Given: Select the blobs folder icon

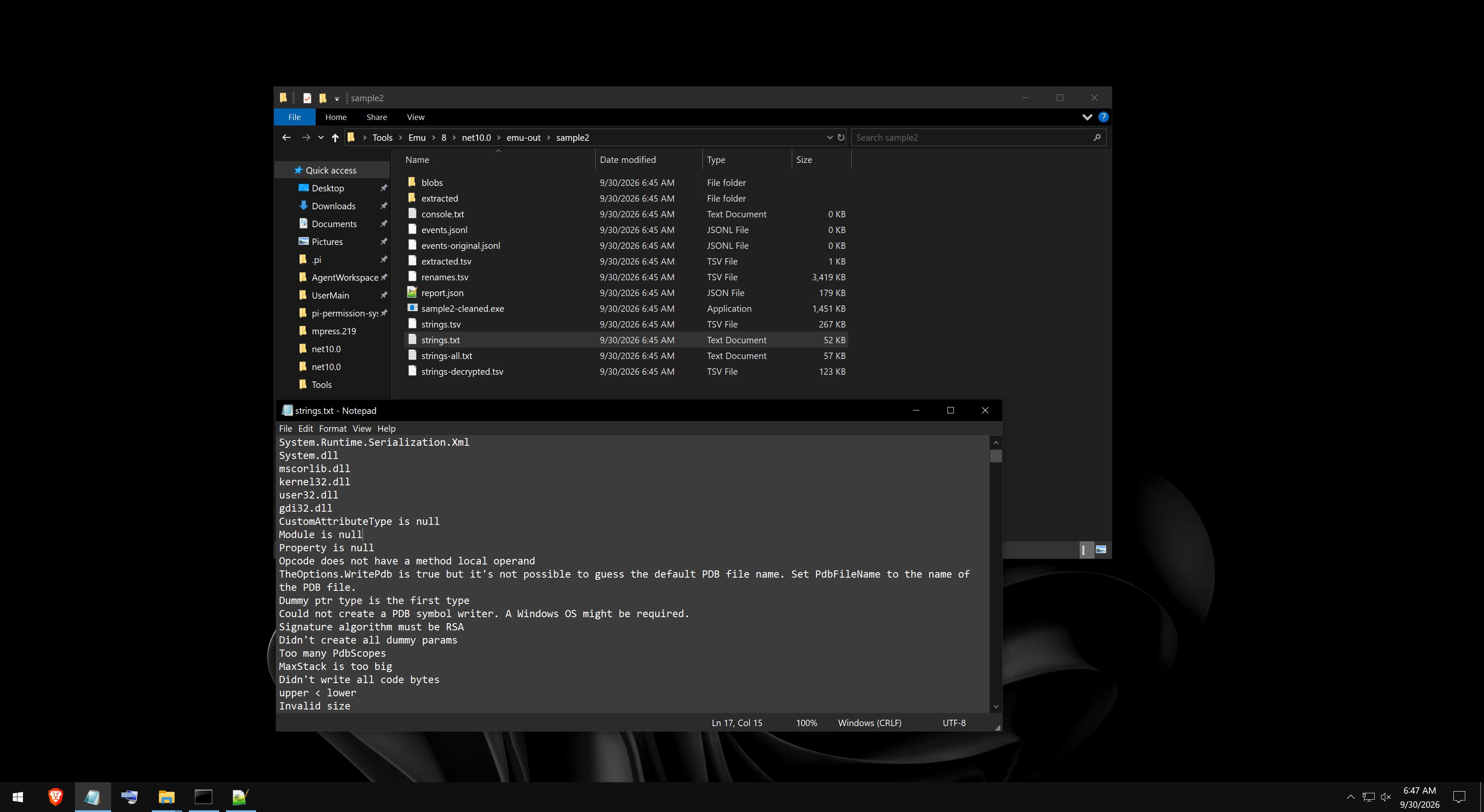Looking at the screenshot, I should coord(412,182).
